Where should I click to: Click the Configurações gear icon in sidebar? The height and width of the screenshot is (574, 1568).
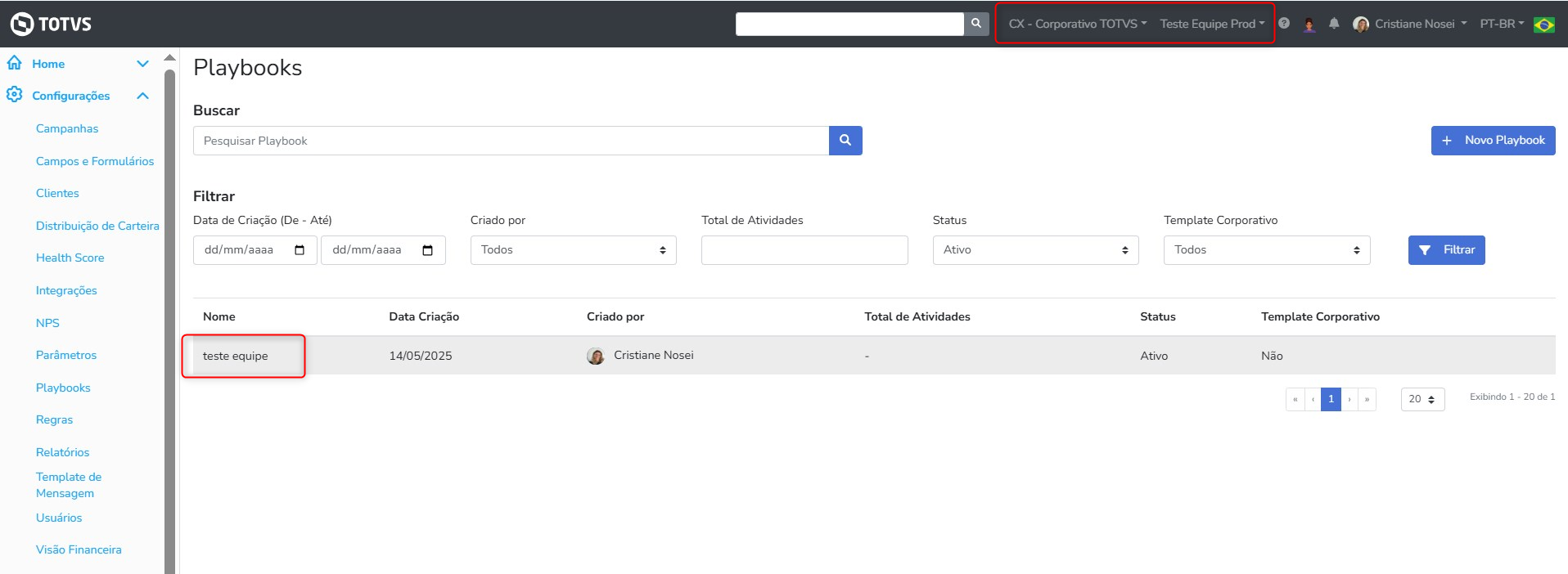[x=15, y=95]
